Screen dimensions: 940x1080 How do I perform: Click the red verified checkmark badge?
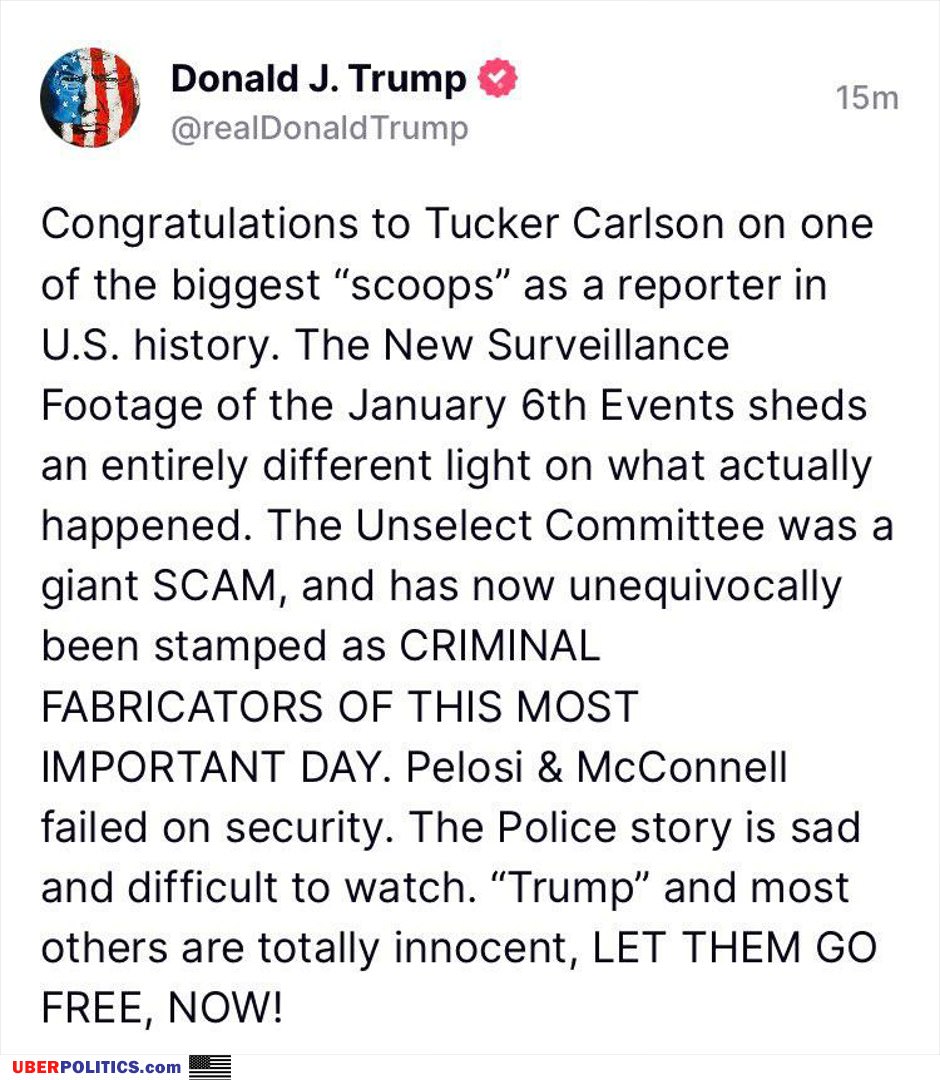pyautogui.click(x=498, y=78)
